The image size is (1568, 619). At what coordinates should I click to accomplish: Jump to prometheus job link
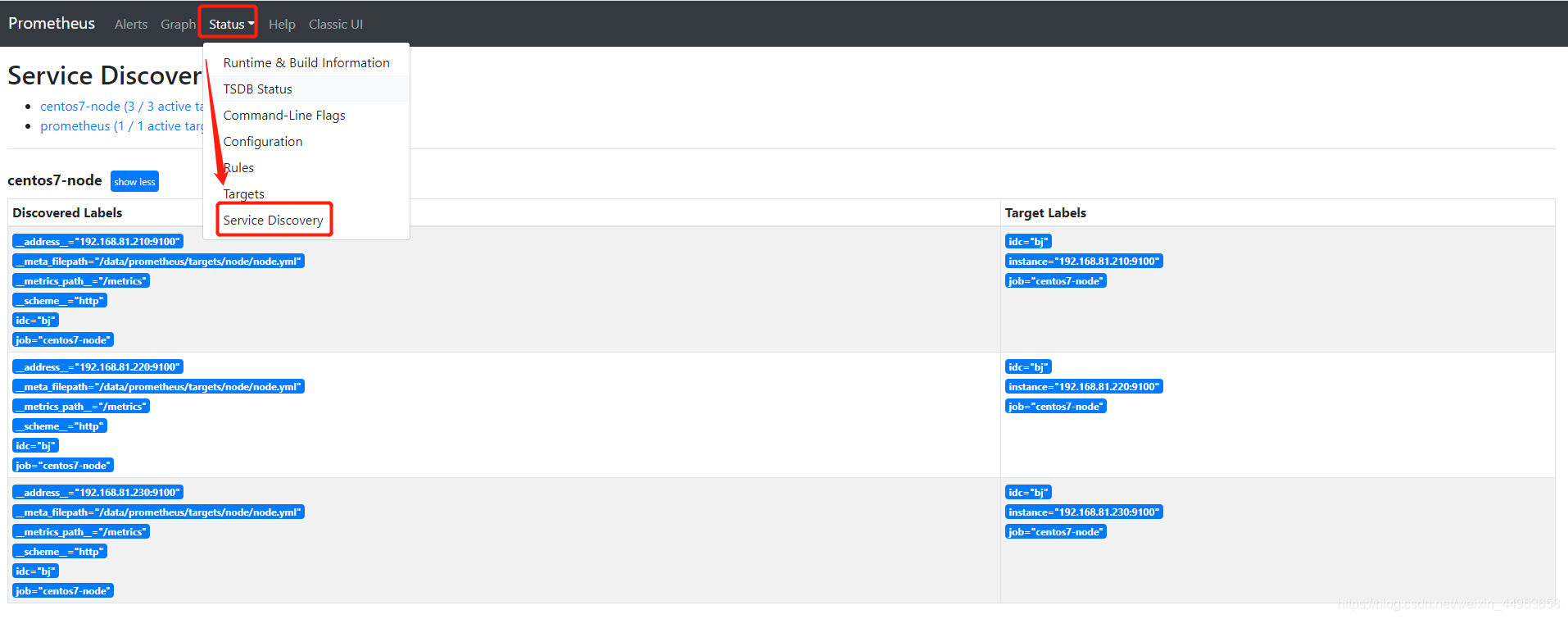(121, 125)
